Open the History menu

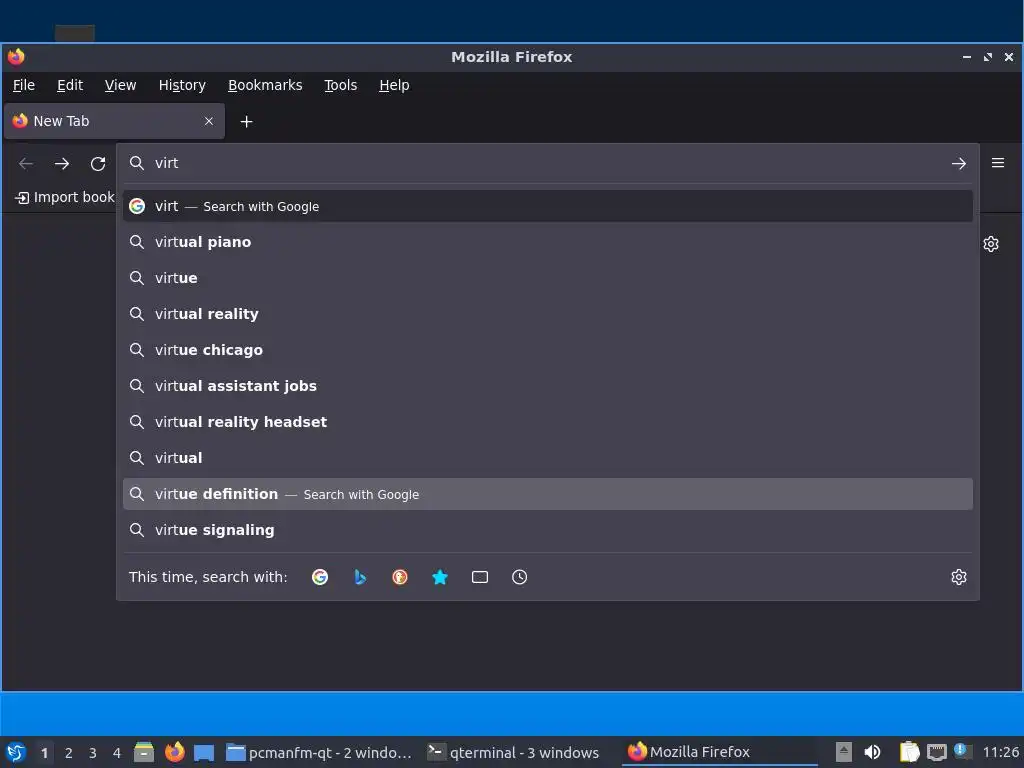pos(182,85)
